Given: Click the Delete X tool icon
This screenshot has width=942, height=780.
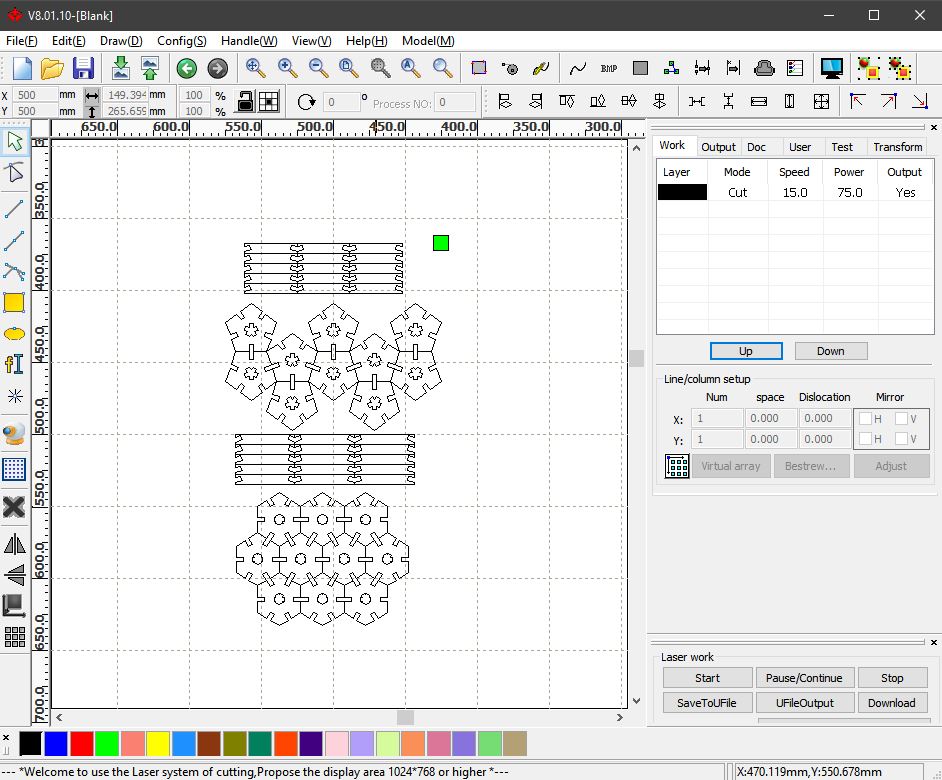Looking at the screenshot, I should (x=14, y=507).
